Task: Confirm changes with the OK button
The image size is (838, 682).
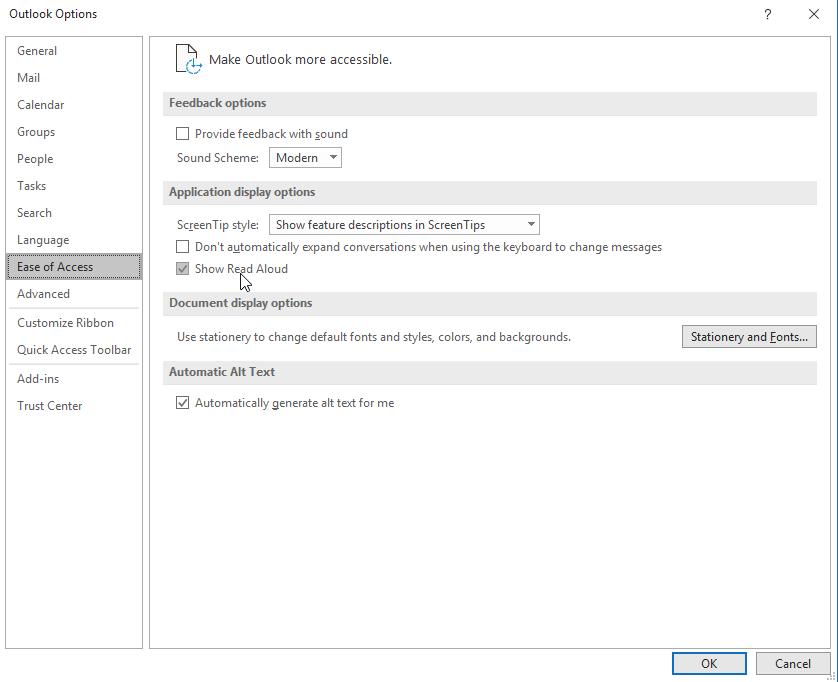Action: tap(709, 663)
